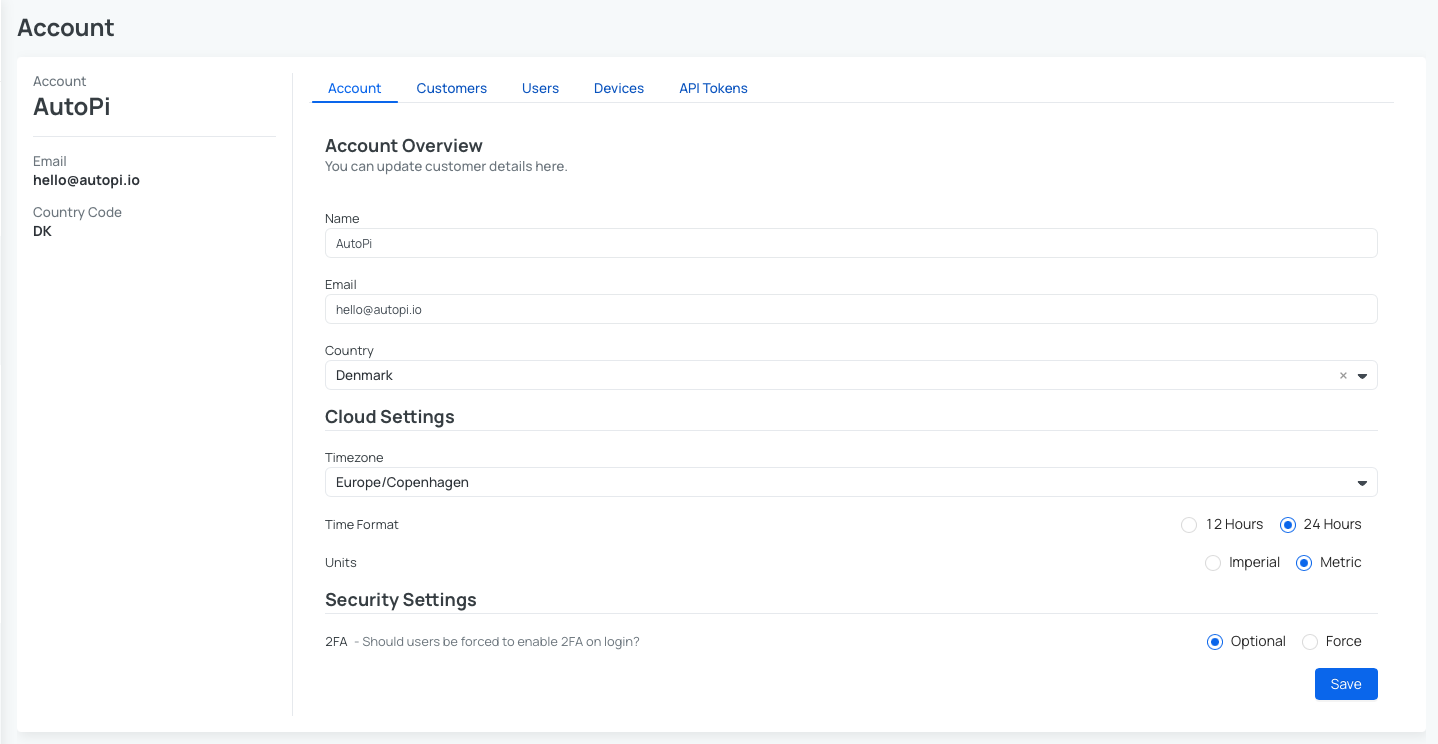Clear the selected Denmark country value
The width and height of the screenshot is (1438, 744).
click(x=1342, y=375)
